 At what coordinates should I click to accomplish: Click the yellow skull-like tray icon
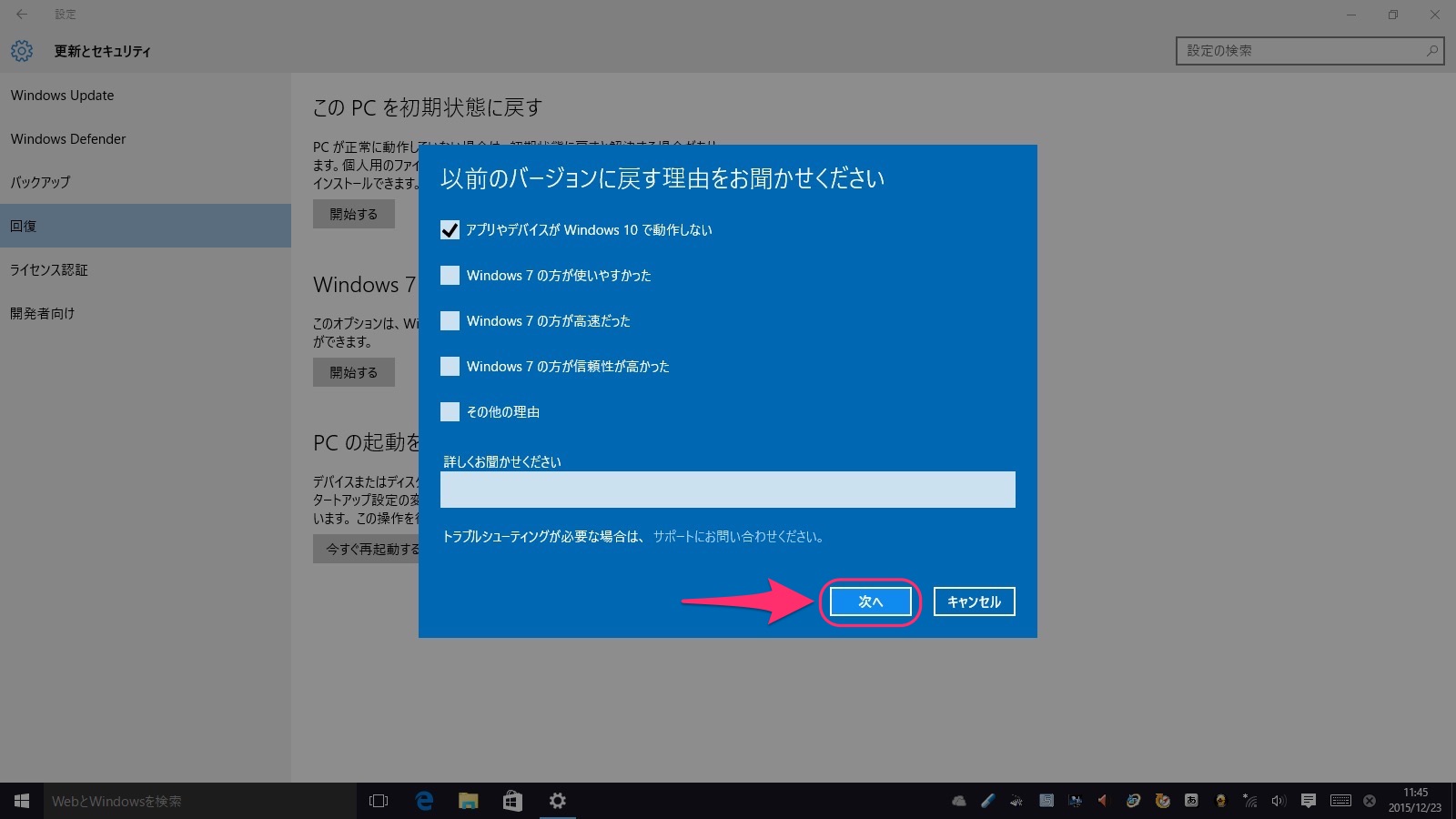click(1220, 801)
